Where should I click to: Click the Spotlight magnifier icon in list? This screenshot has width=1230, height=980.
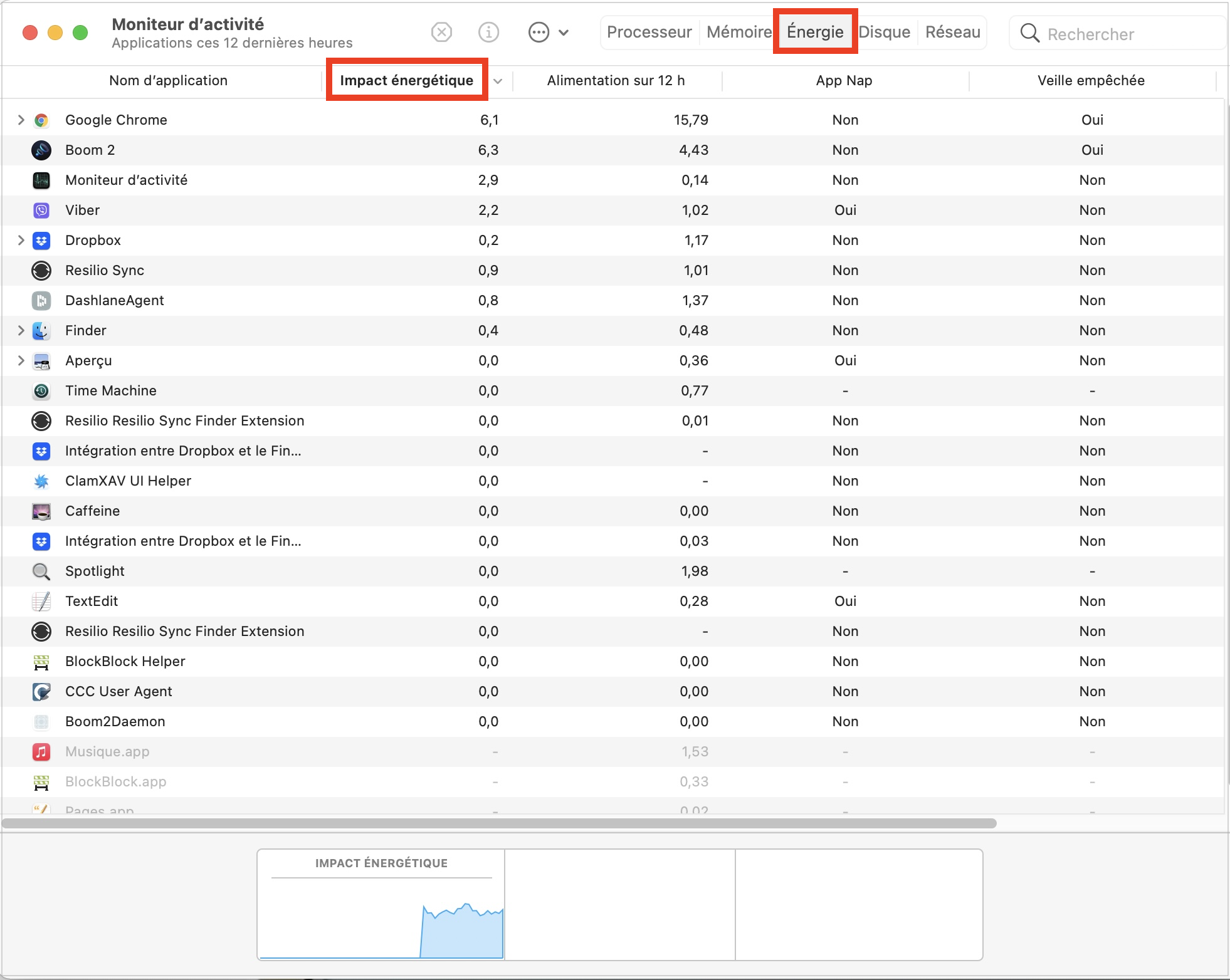[x=41, y=571]
